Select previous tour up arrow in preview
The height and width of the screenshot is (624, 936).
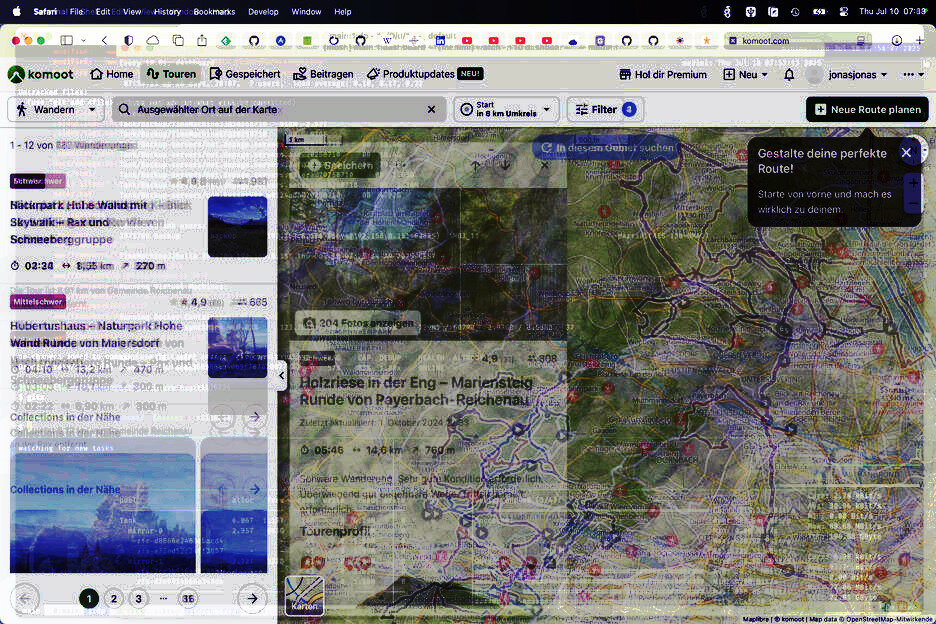[475, 165]
